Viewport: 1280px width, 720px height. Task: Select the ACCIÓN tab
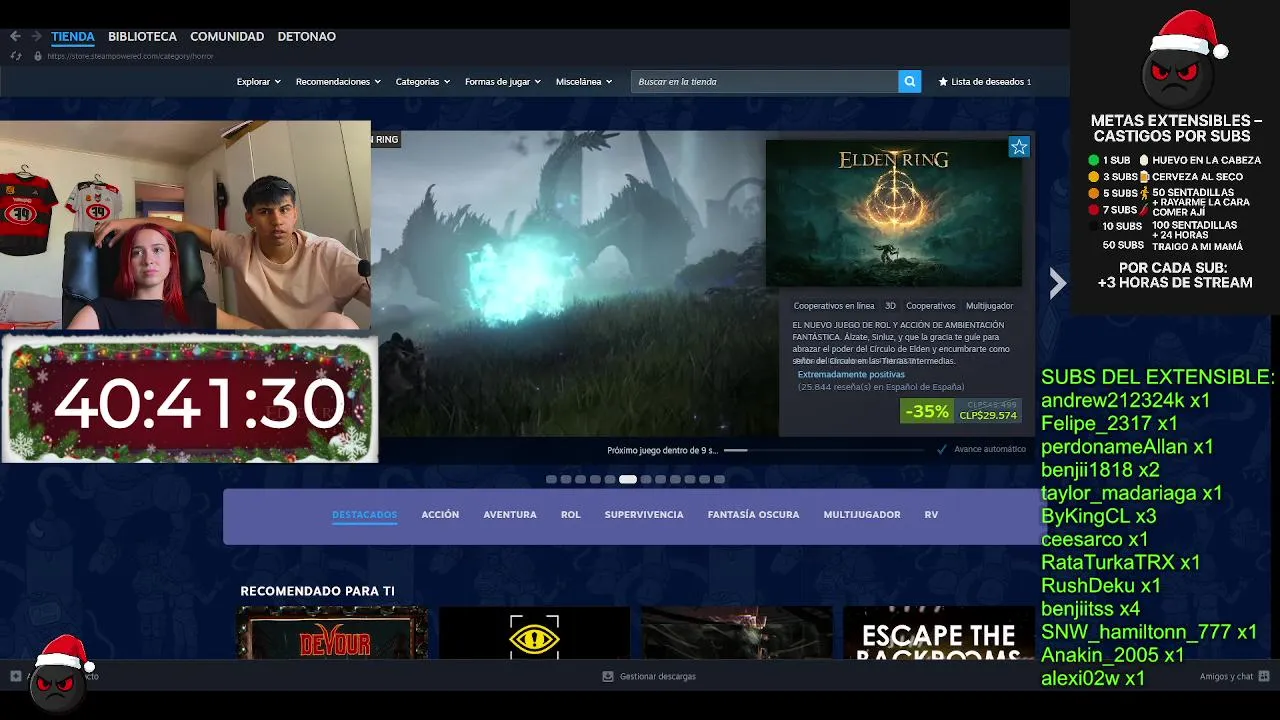[440, 515]
